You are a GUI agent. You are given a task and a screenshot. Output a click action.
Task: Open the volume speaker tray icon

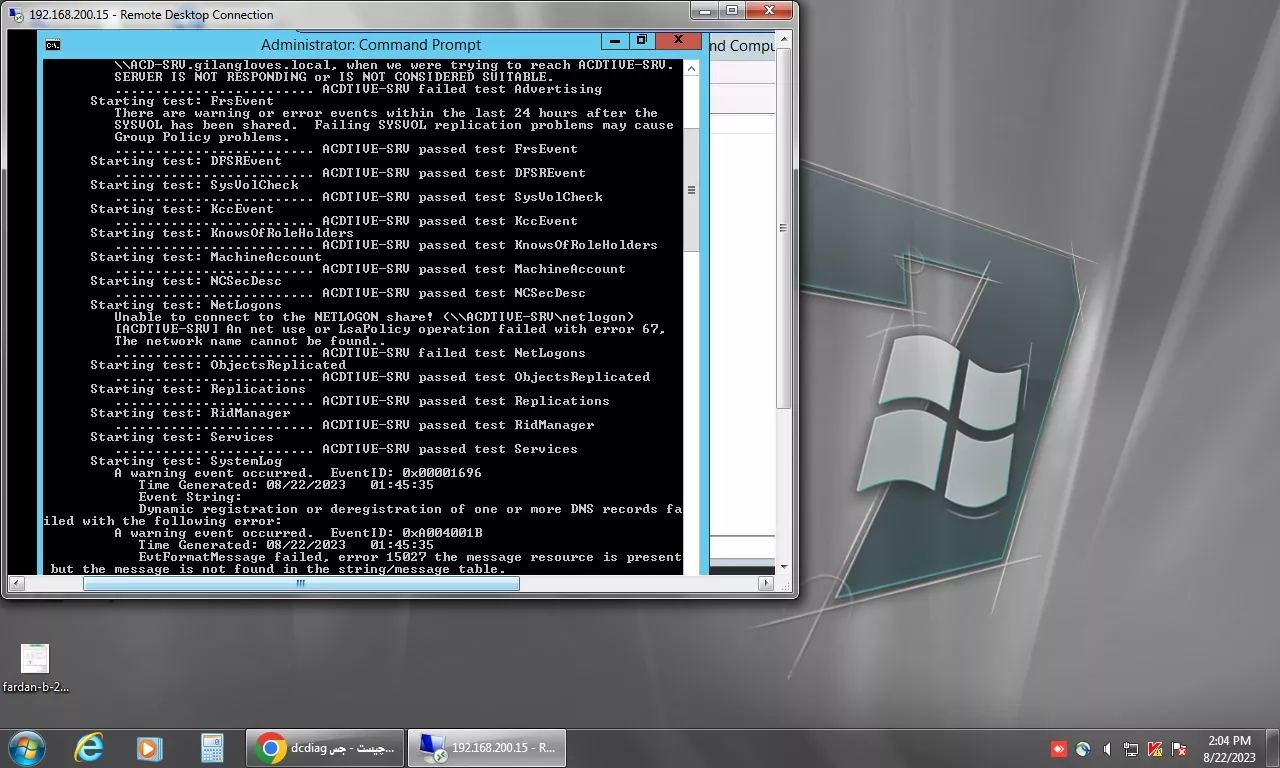(x=1107, y=748)
